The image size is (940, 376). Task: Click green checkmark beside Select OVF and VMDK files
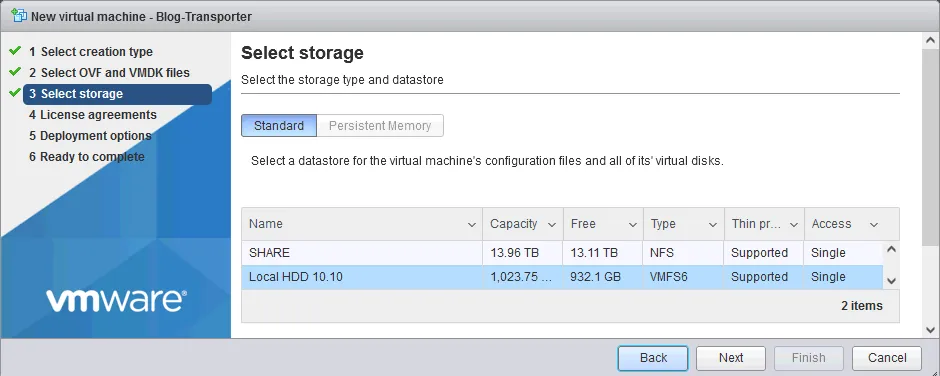click(15, 71)
